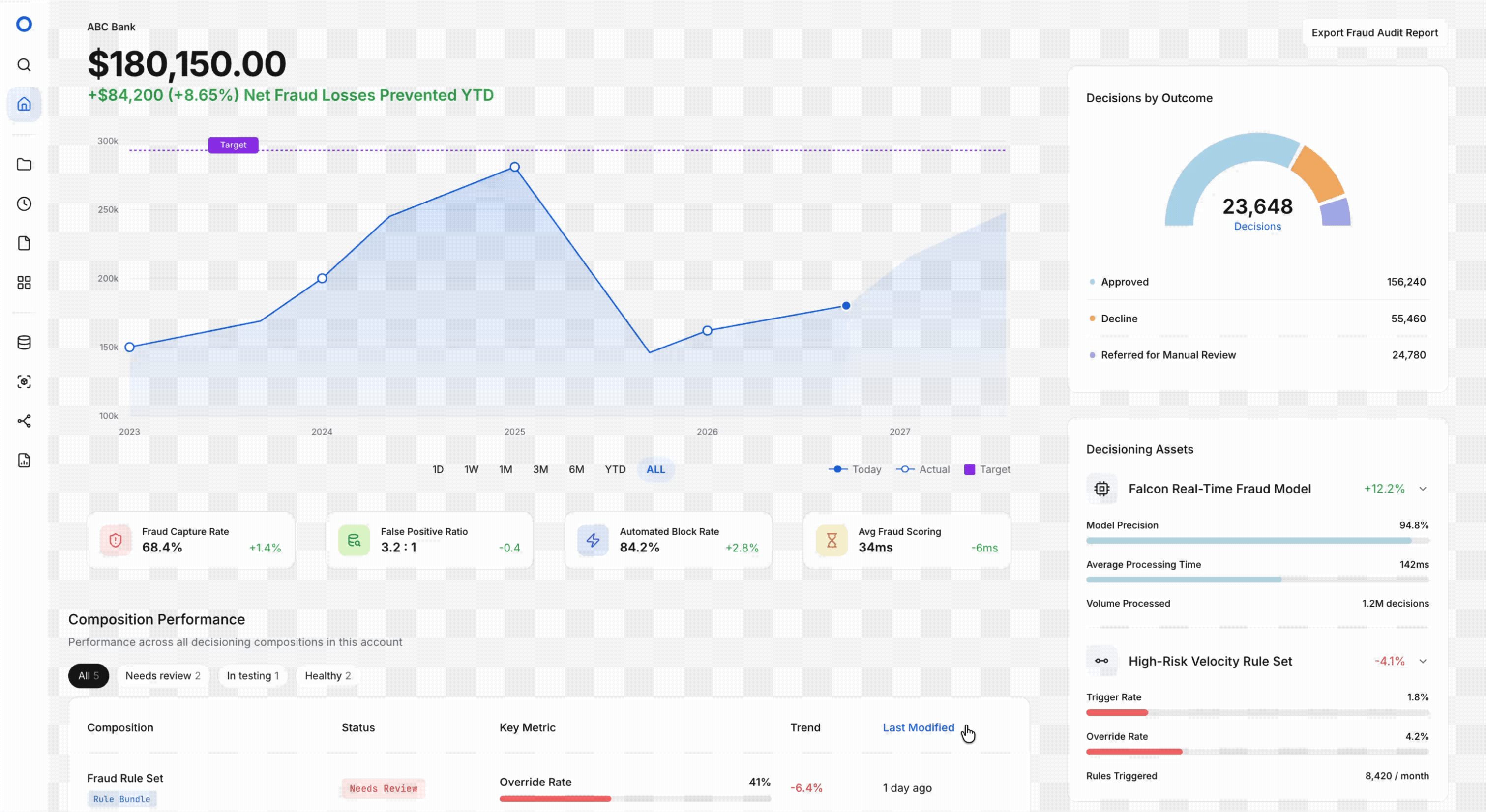
Task: Click the Fraud Capture Rate shield icon
Action: 116,540
